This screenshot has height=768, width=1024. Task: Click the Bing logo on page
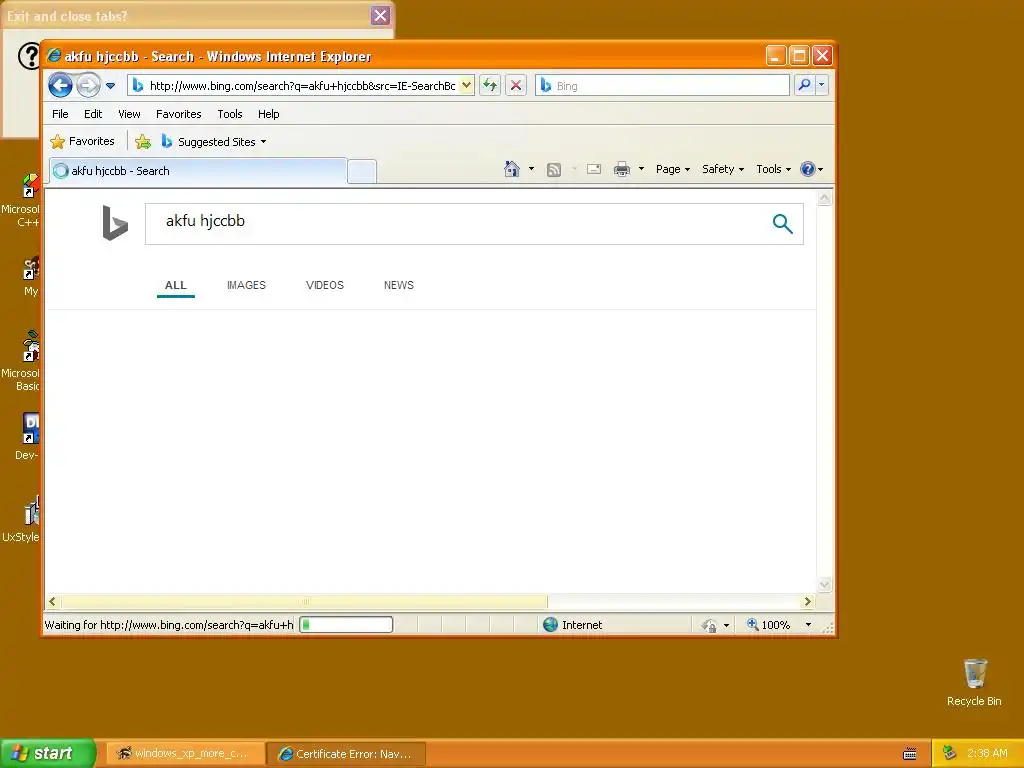pyautogui.click(x=115, y=223)
